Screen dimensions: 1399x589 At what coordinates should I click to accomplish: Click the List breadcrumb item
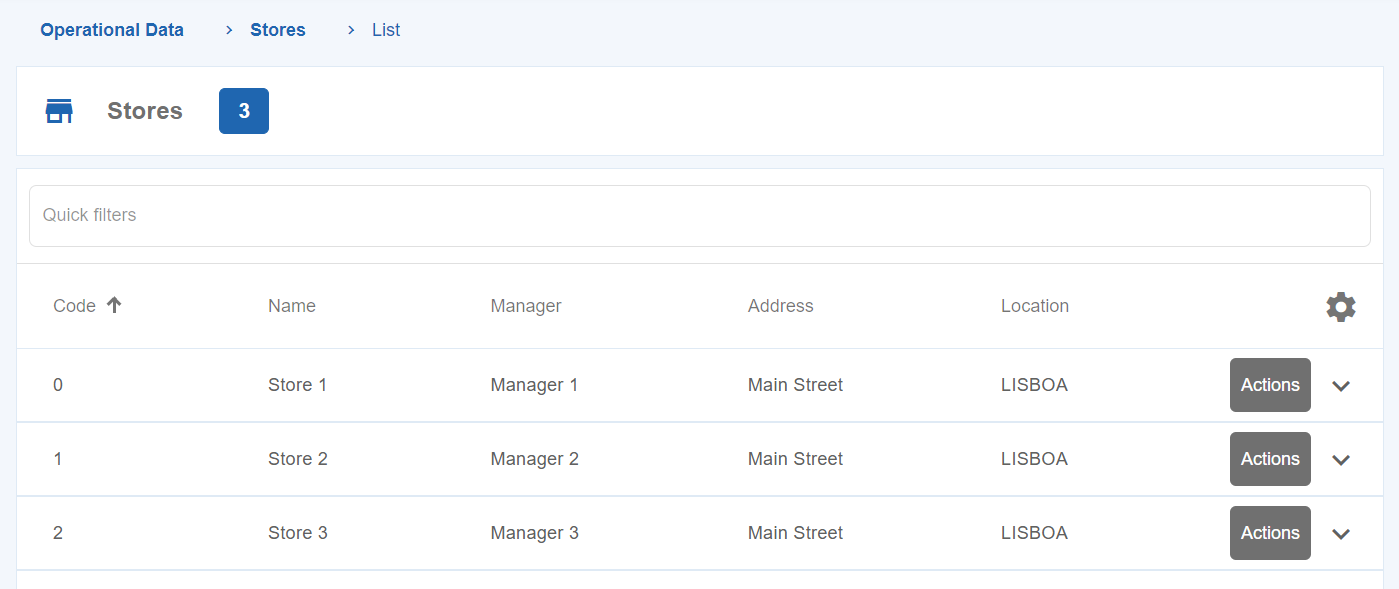[x=386, y=30]
